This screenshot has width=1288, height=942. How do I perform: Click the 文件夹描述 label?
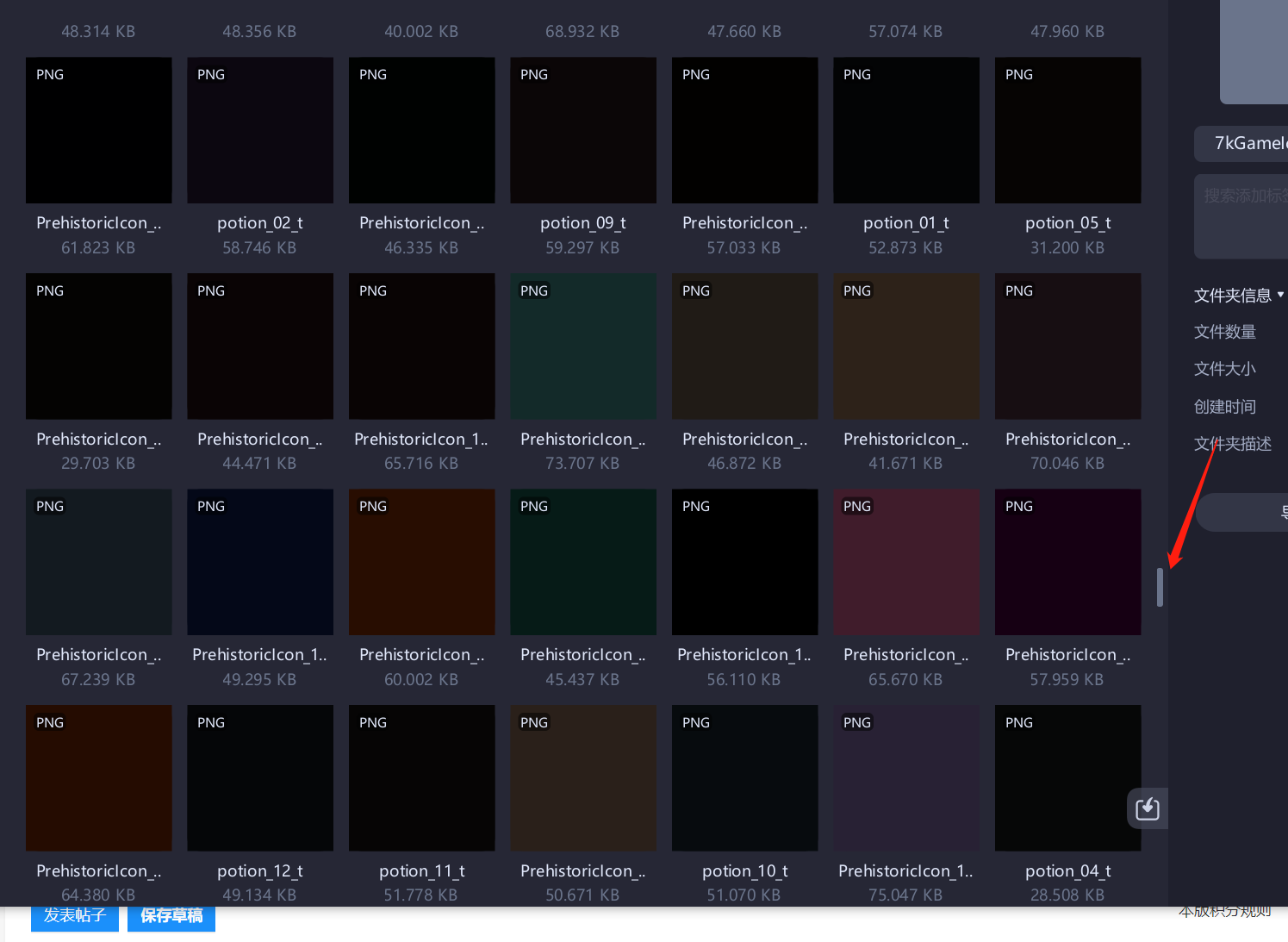click(1233, 444)
